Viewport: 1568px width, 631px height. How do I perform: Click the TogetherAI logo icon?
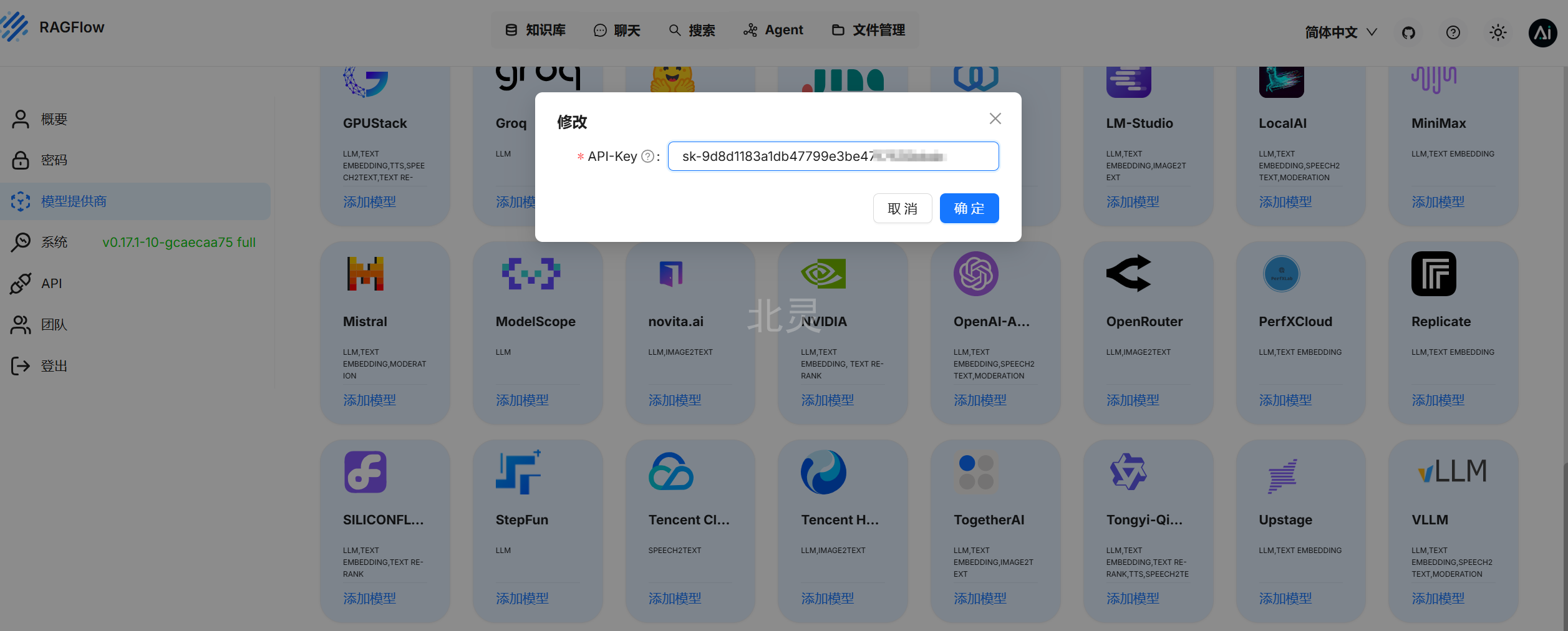[x=976, y=472]
